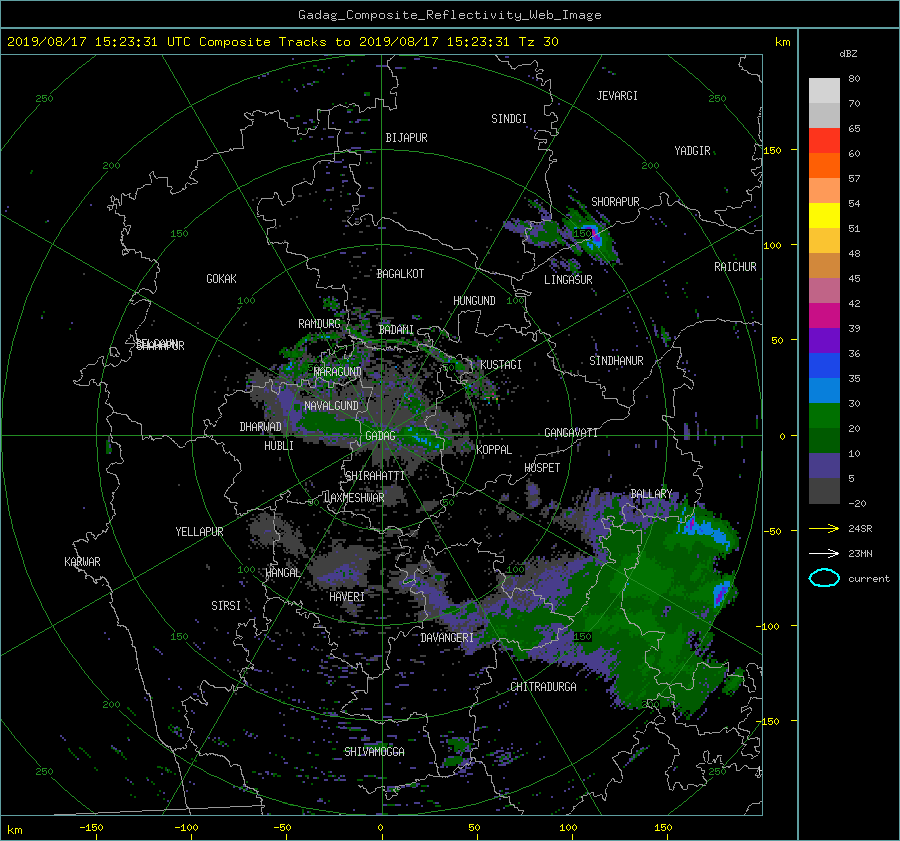Pick the light blue 30-35 dBZ color block

point(824,390)
